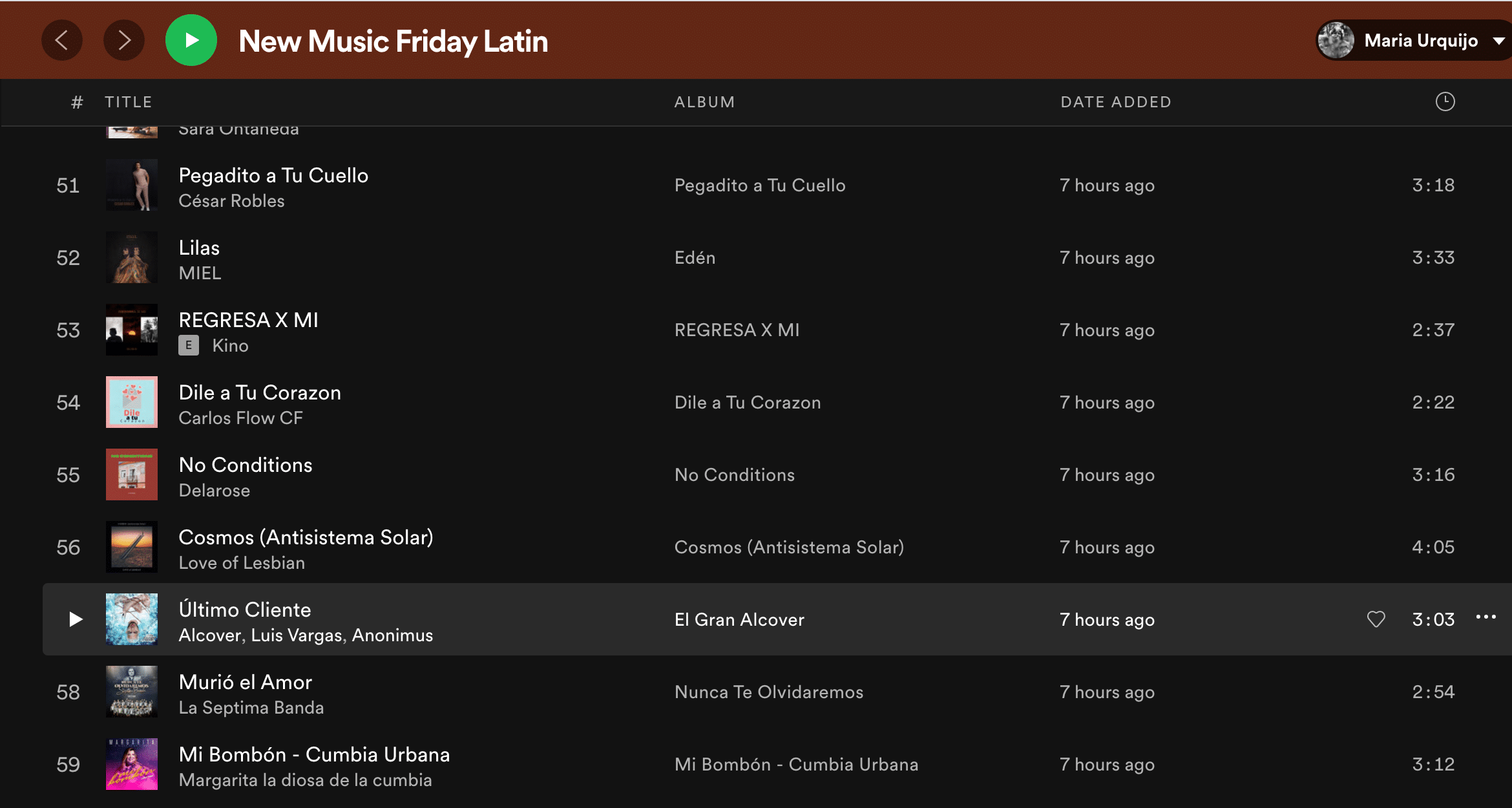Open artist Love of Lesbian link
Screen dimensions: 1512x808
pos(242,563)
